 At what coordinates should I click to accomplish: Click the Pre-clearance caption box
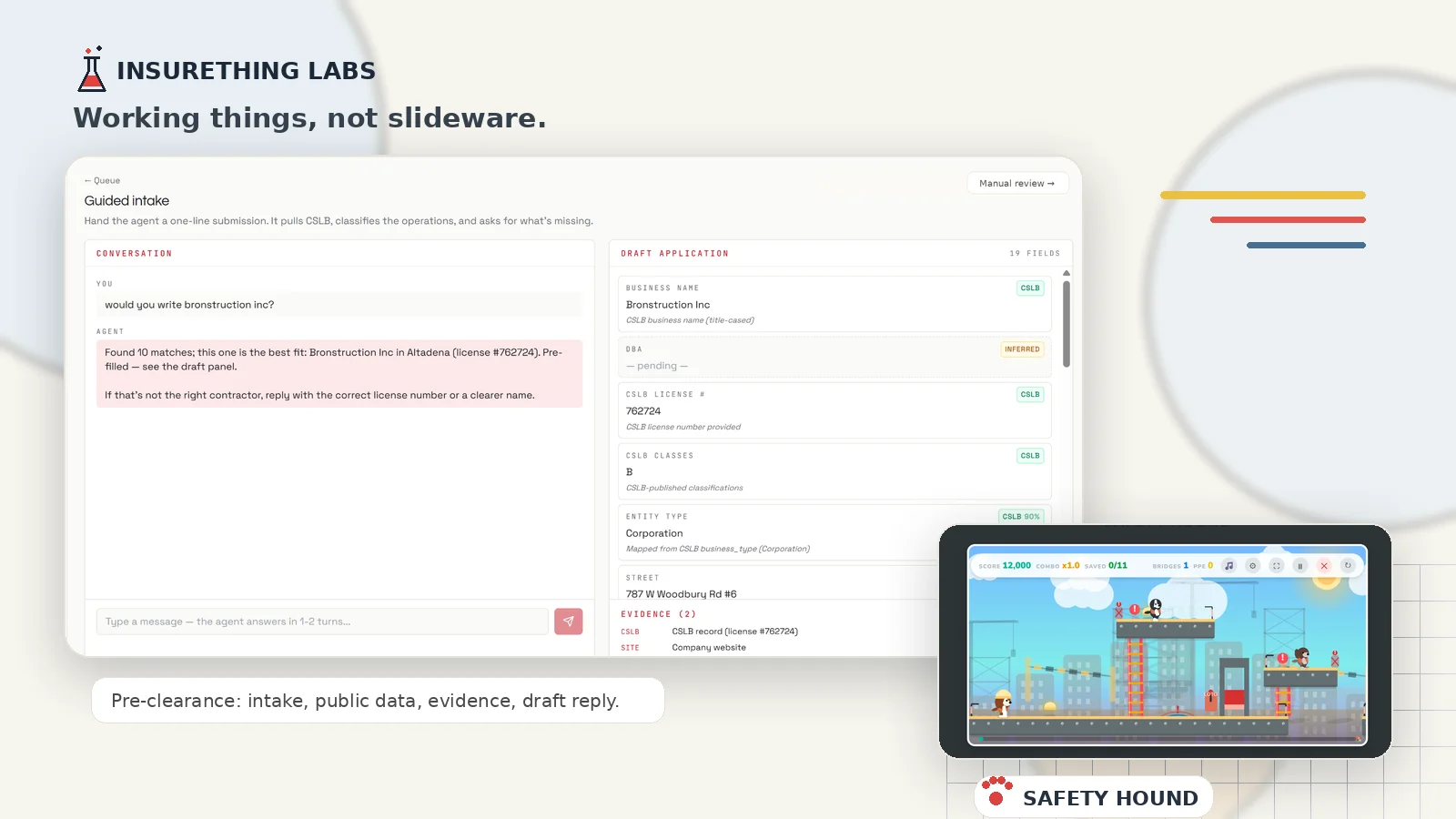click(x=378, y=701)
